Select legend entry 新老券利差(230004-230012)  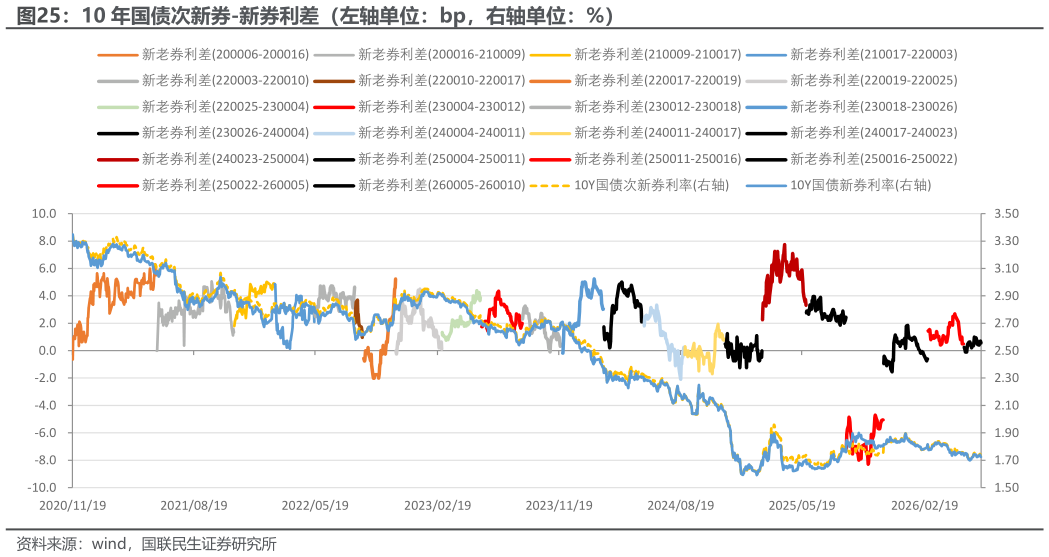point(419,107)
